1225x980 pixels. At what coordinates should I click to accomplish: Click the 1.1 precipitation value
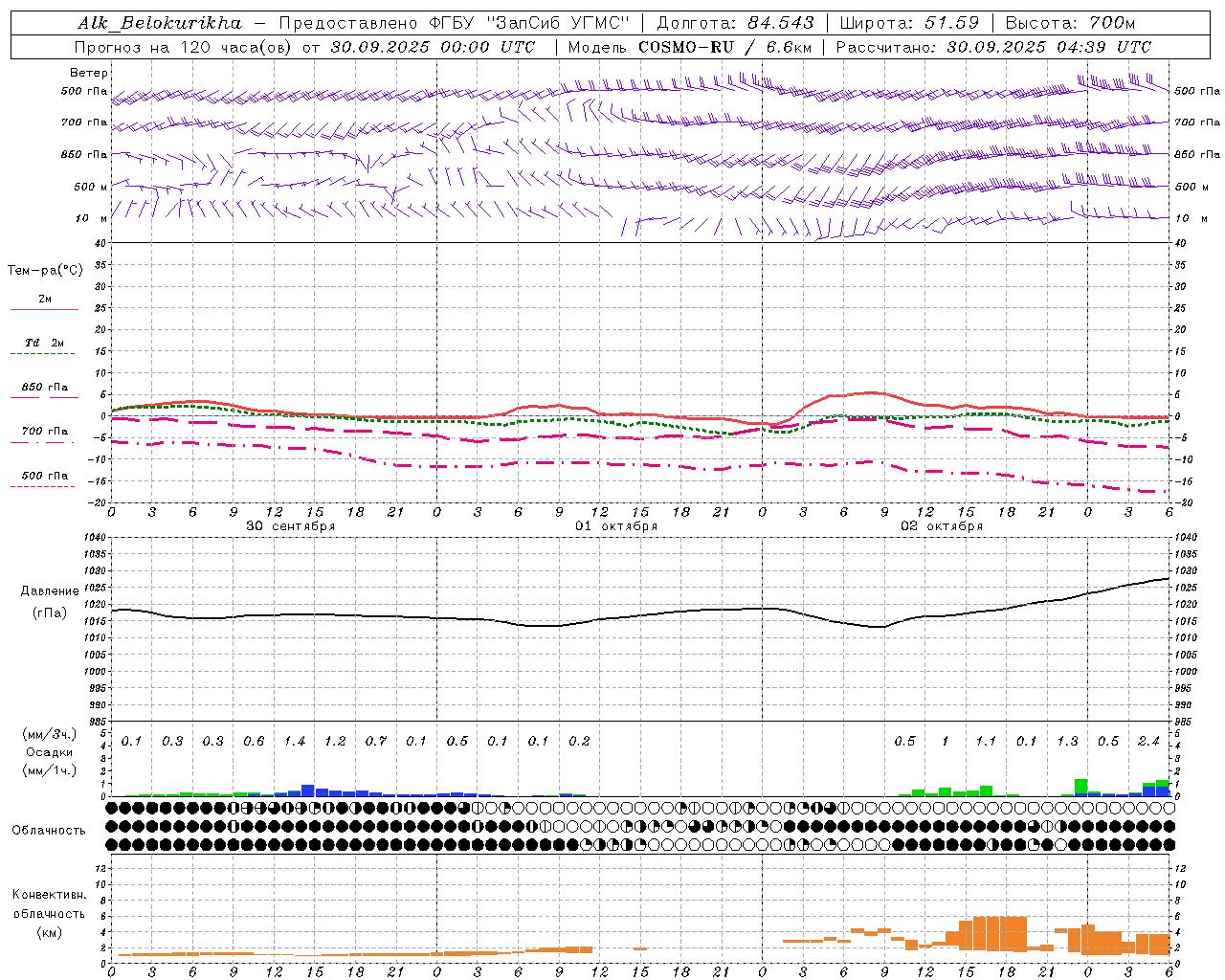point(986,742)
